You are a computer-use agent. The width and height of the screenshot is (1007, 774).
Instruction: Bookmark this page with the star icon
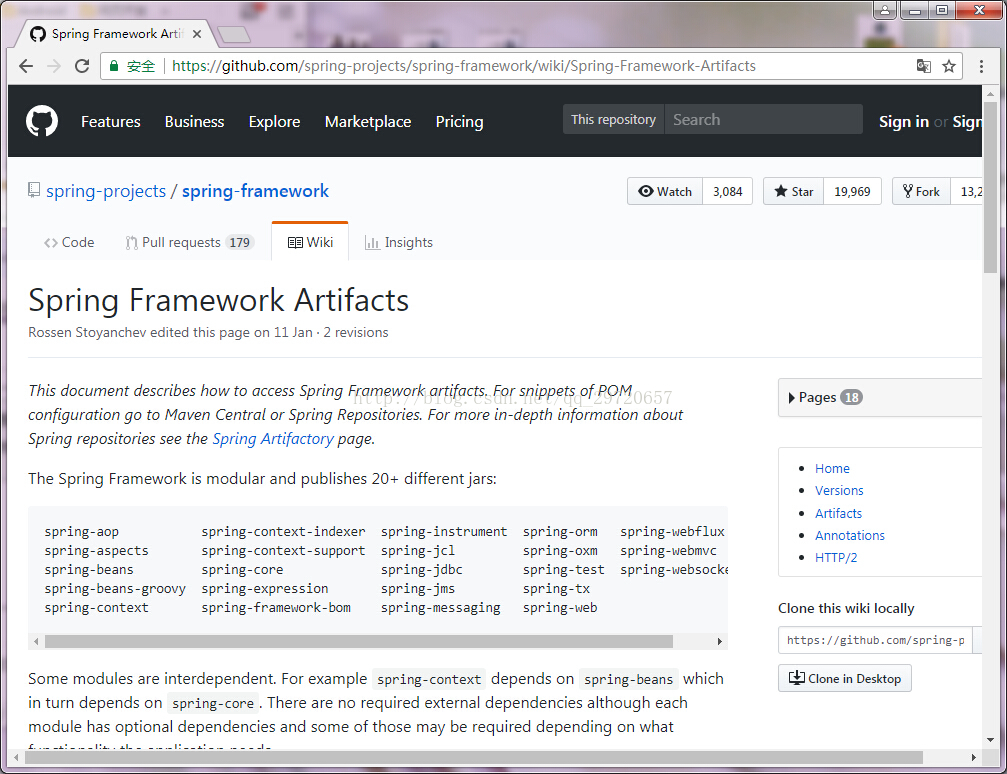[949, 66]
